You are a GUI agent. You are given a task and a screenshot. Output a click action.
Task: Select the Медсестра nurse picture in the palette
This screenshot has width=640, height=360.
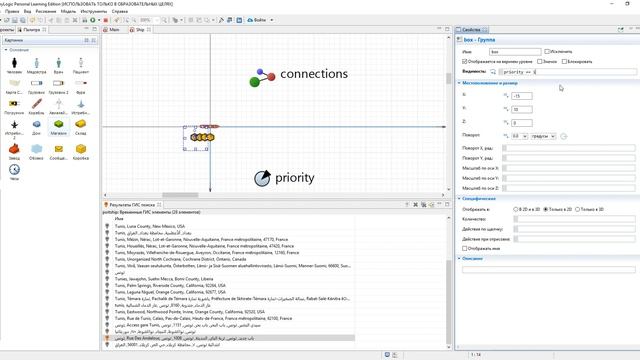click(x=36, y=63)
